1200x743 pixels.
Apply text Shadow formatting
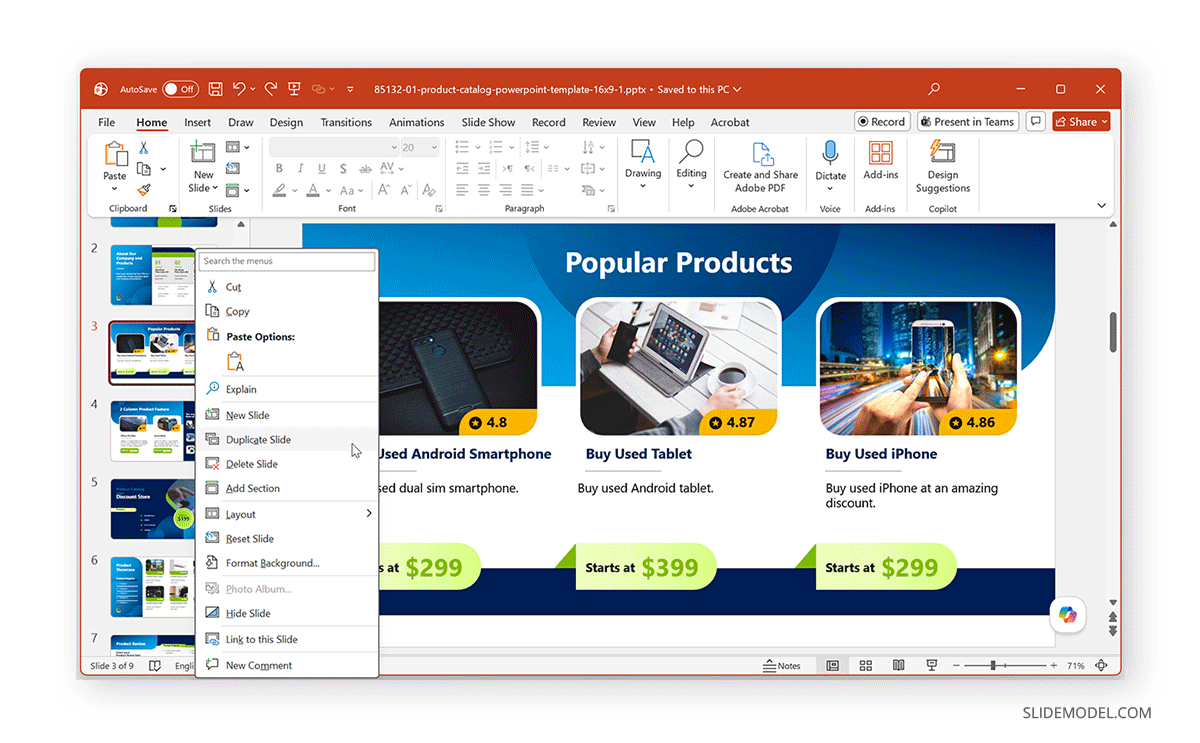[343, 168]
